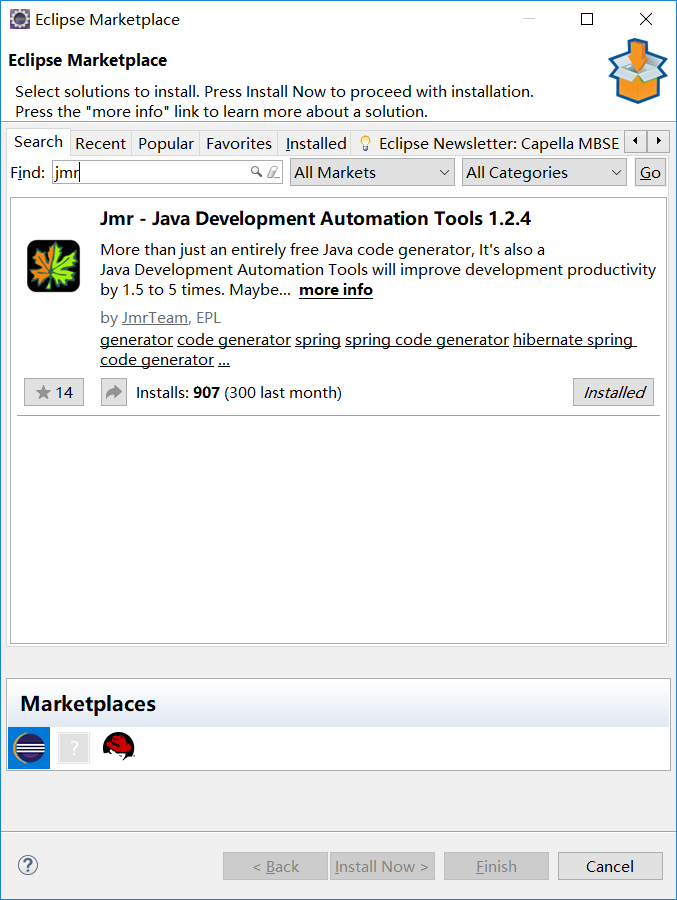677x900 pixels.
Task: Open the All Markets dropdown
Action: [372, 172]
